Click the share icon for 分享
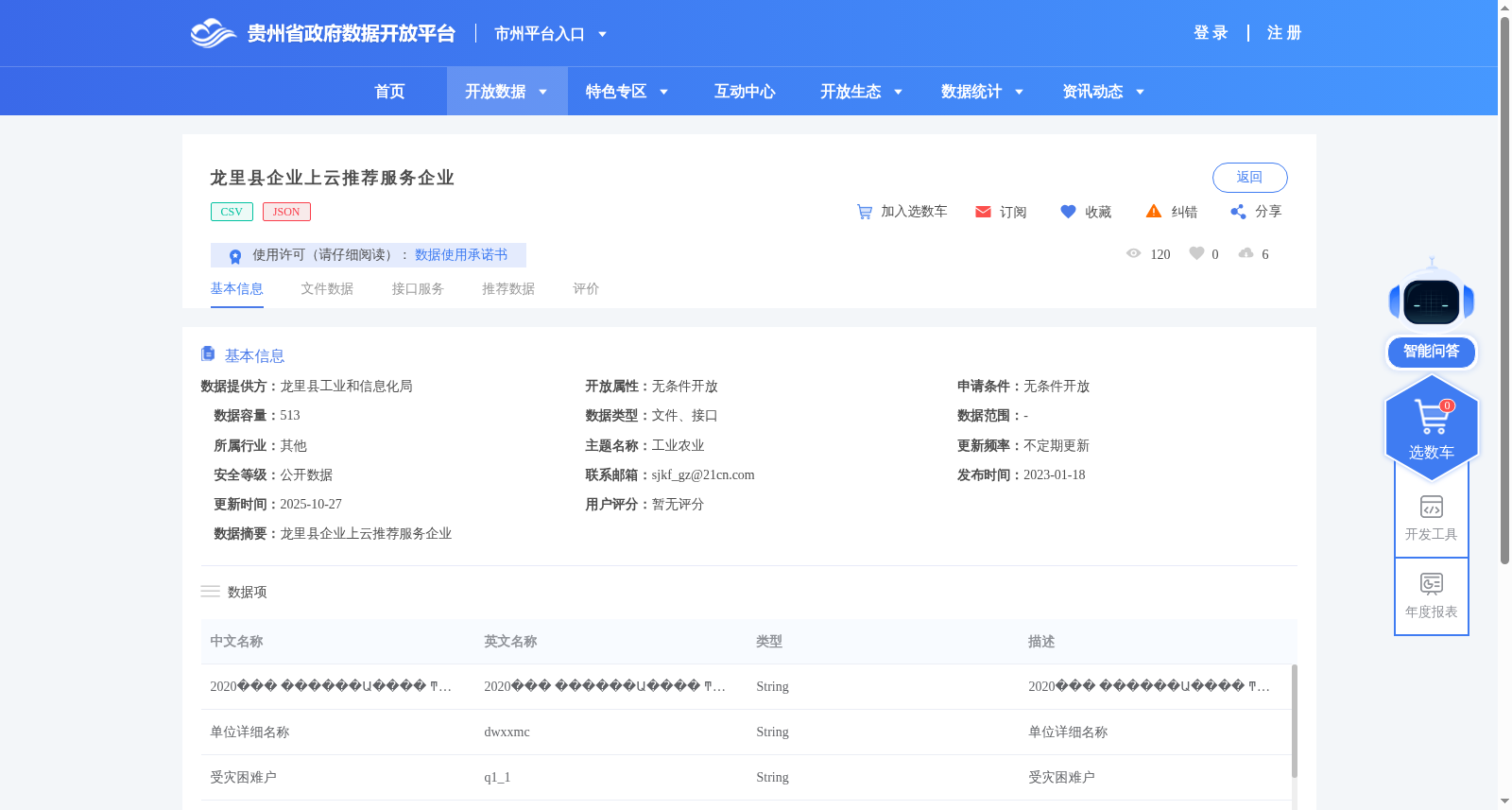The width and height of the screenshot is (1512, 810). (1238, 212)
